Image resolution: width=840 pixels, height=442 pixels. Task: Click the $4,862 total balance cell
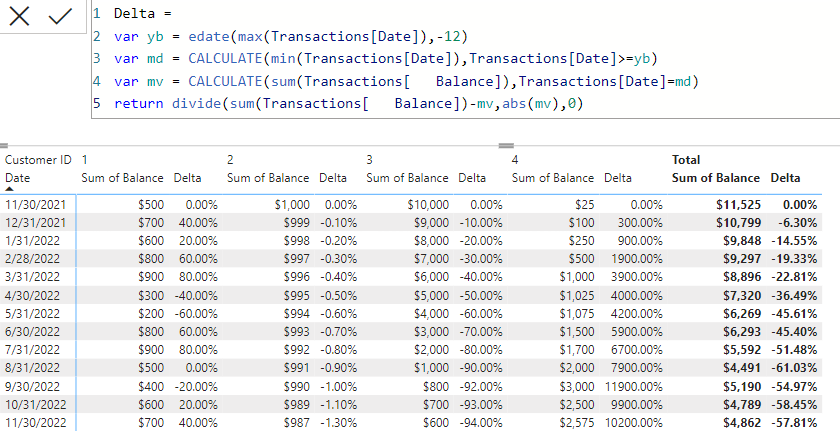pos(741,423)
